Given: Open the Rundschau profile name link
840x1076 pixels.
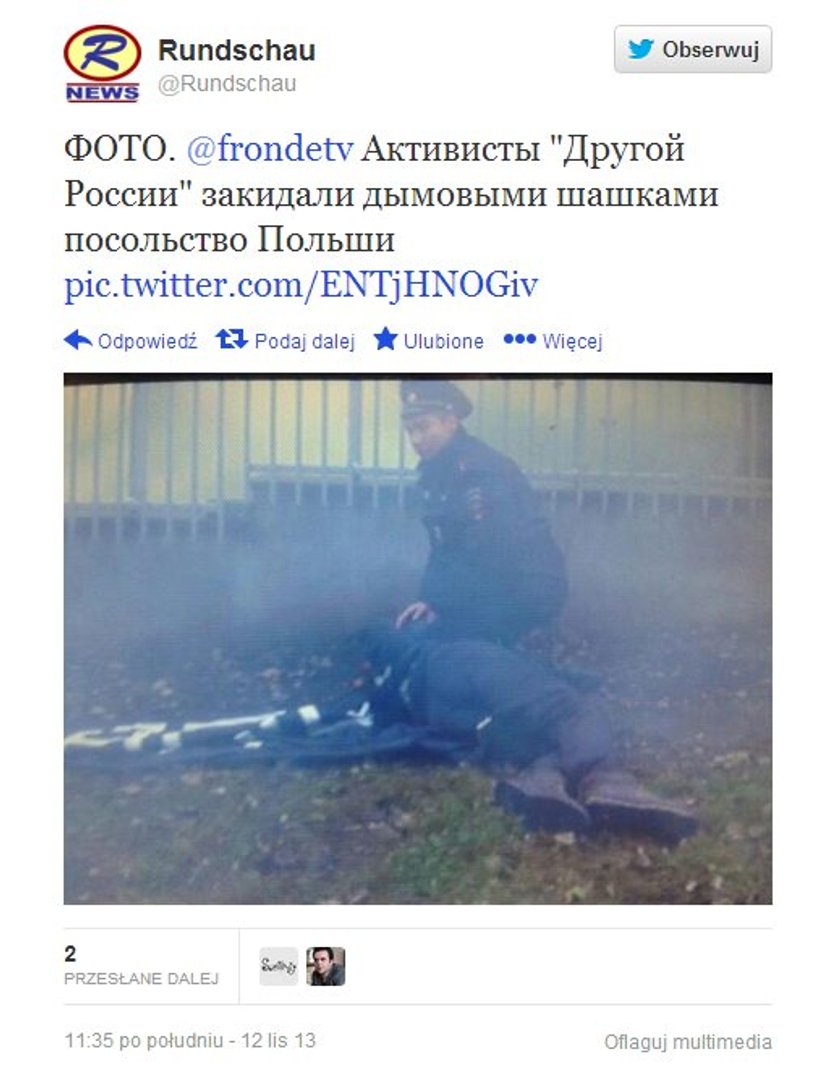Looking at the screenshot, I should (x=237, y=50).
